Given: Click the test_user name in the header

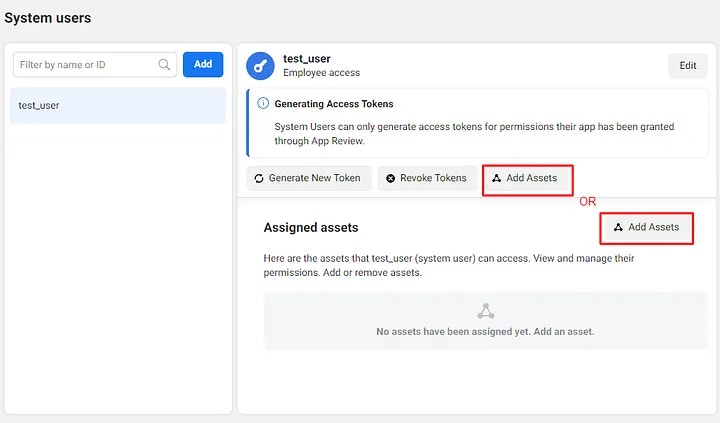Looking at the screenshot, I should point(307,59).
